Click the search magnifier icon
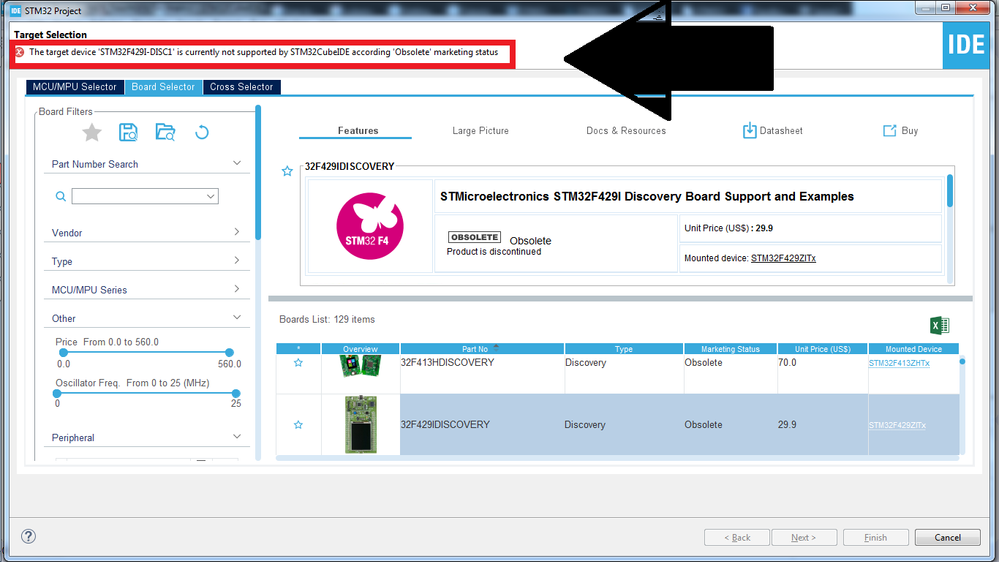 (61, 196)
